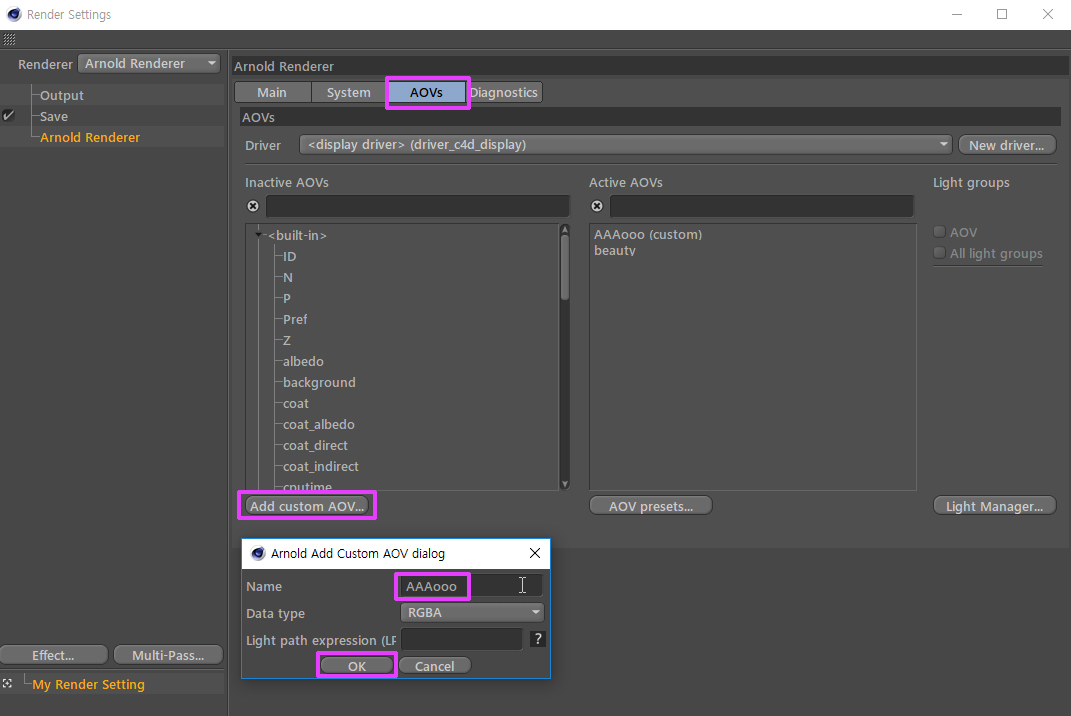Viewport: 1071px width, 716px height.
Task: Close the Arnold Add Custom AOV dialog
Action: 535,553
